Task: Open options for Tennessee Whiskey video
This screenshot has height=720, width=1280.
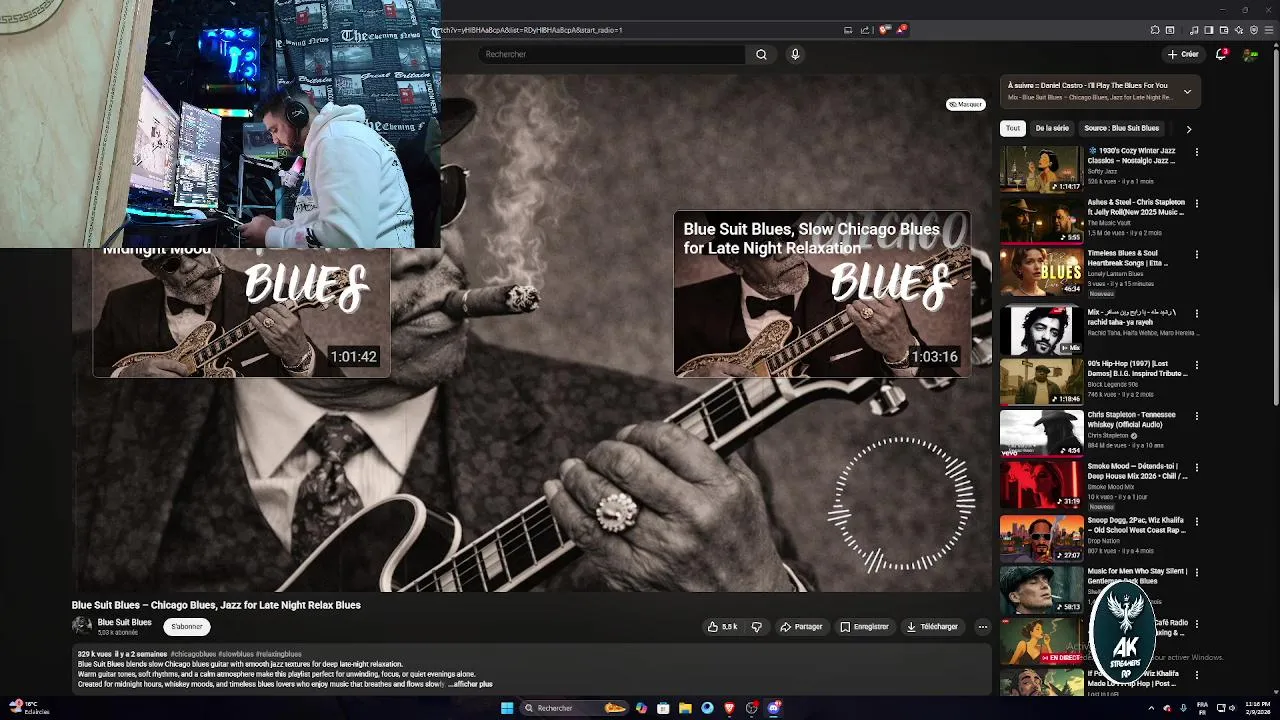Action: pyautogui.click(x=1196, y=416)
